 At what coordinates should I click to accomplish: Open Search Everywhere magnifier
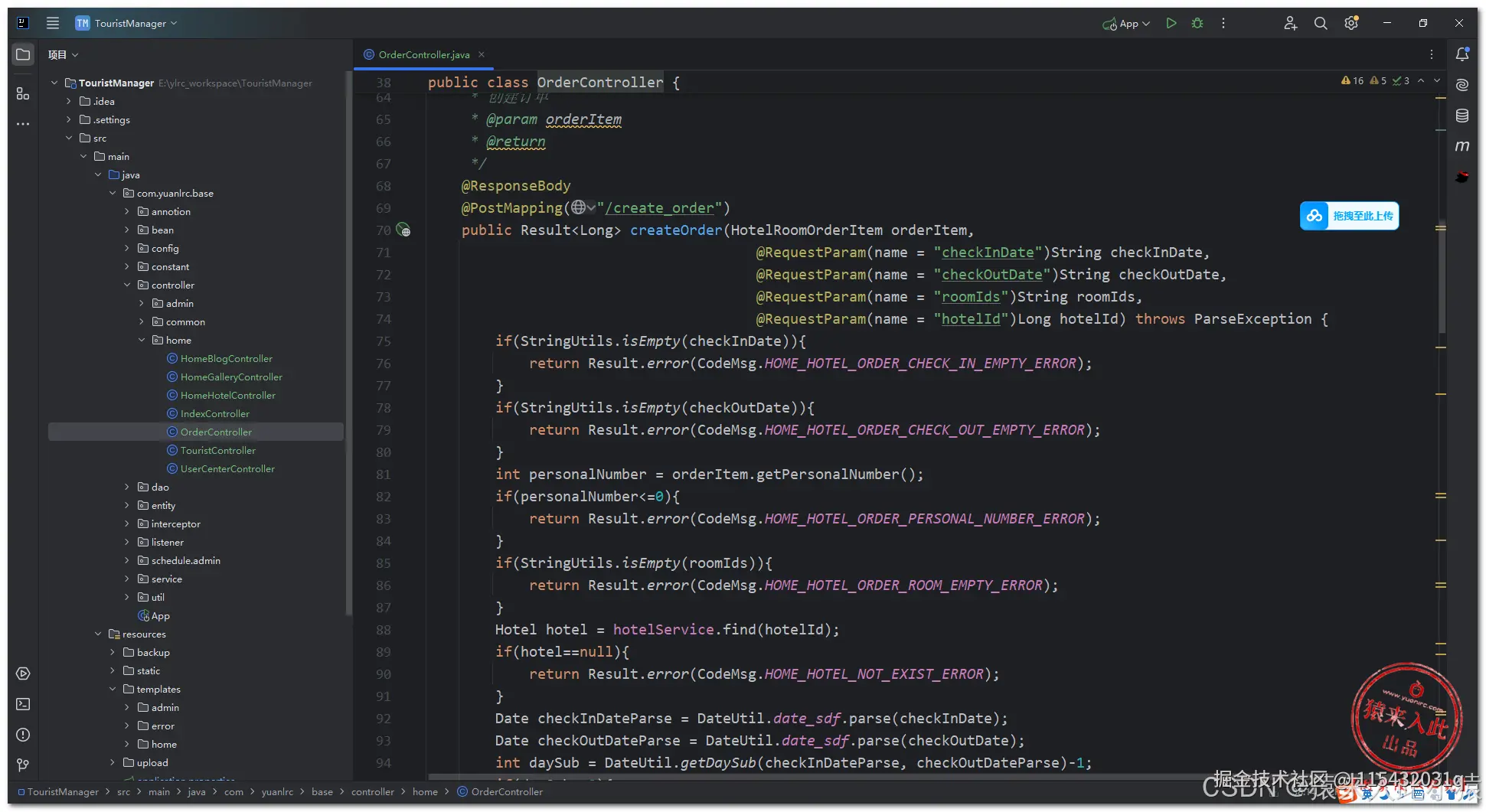(1321, 23)
